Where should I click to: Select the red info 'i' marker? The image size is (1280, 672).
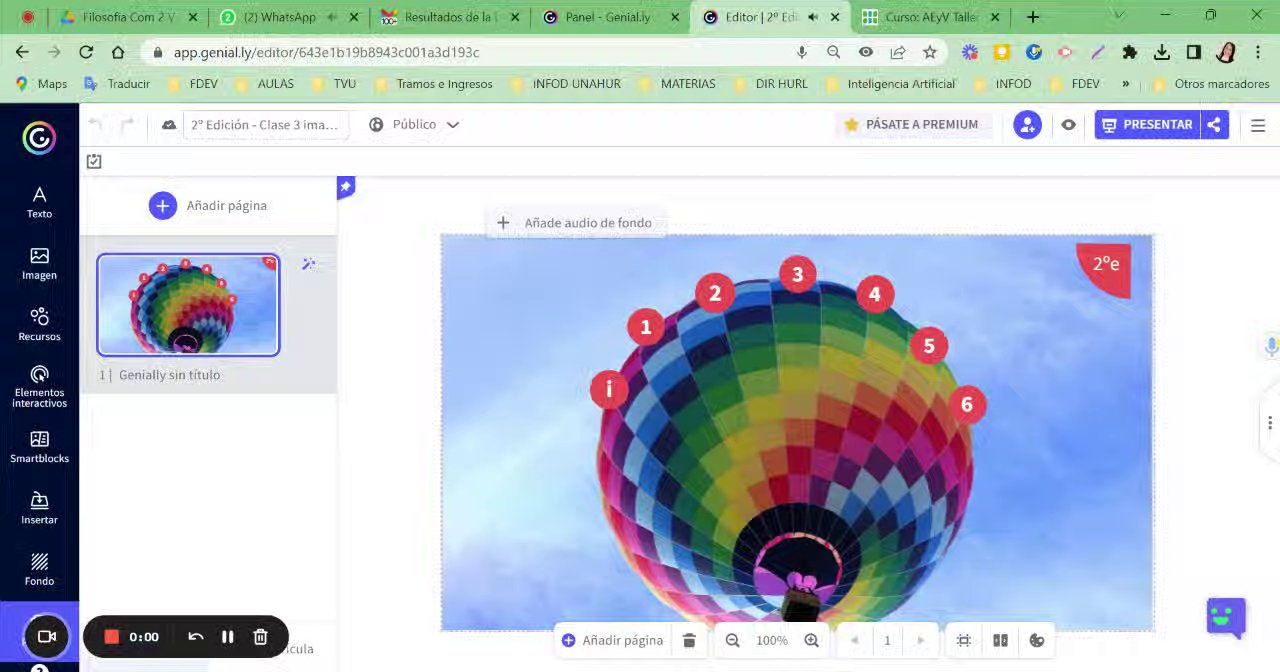tap(609, 389)
